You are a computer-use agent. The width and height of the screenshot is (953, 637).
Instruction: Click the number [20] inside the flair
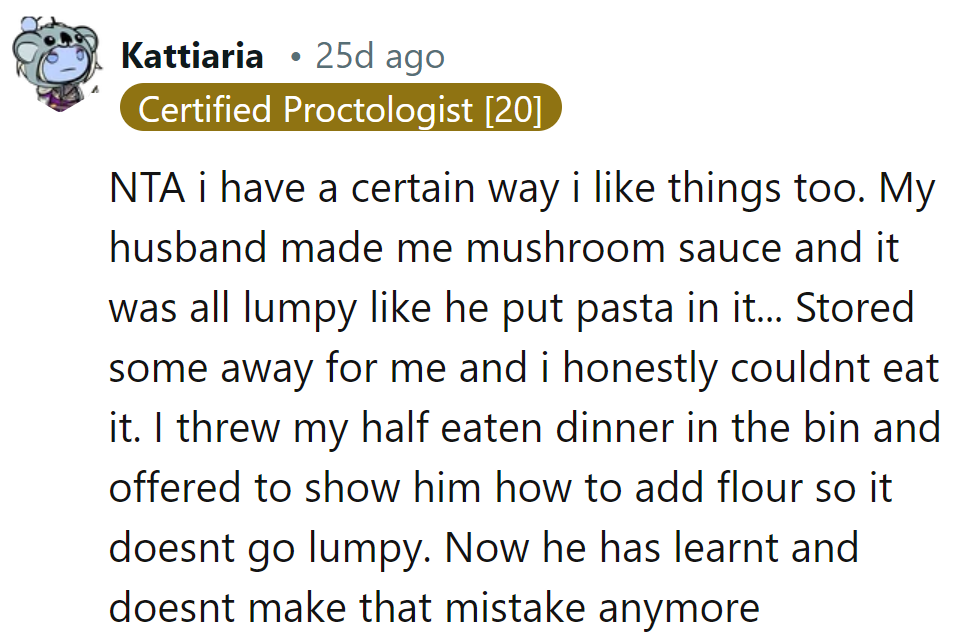512,109
